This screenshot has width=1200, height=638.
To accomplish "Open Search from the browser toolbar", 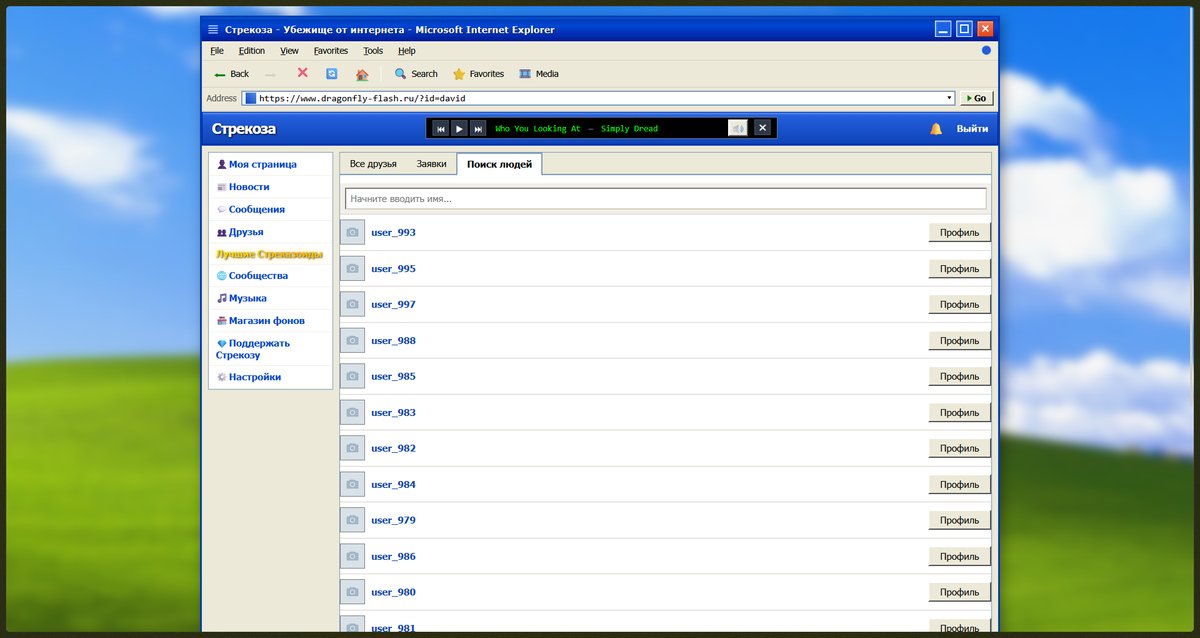I will click(x=416, y=74).
